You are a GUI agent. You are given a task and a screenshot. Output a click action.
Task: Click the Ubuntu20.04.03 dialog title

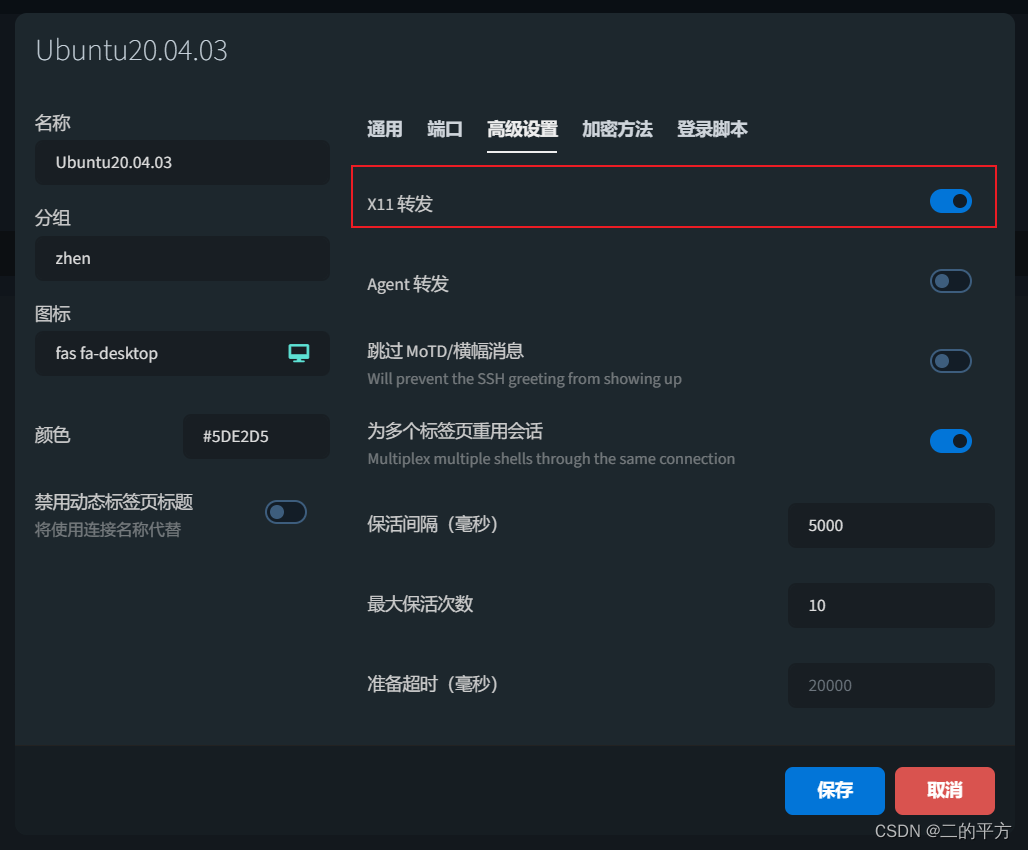tap(131, 51)
